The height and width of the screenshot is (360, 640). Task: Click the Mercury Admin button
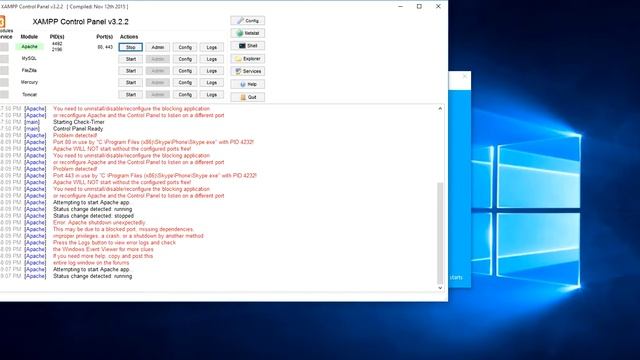pyautogui.click(x=158, y=83)
